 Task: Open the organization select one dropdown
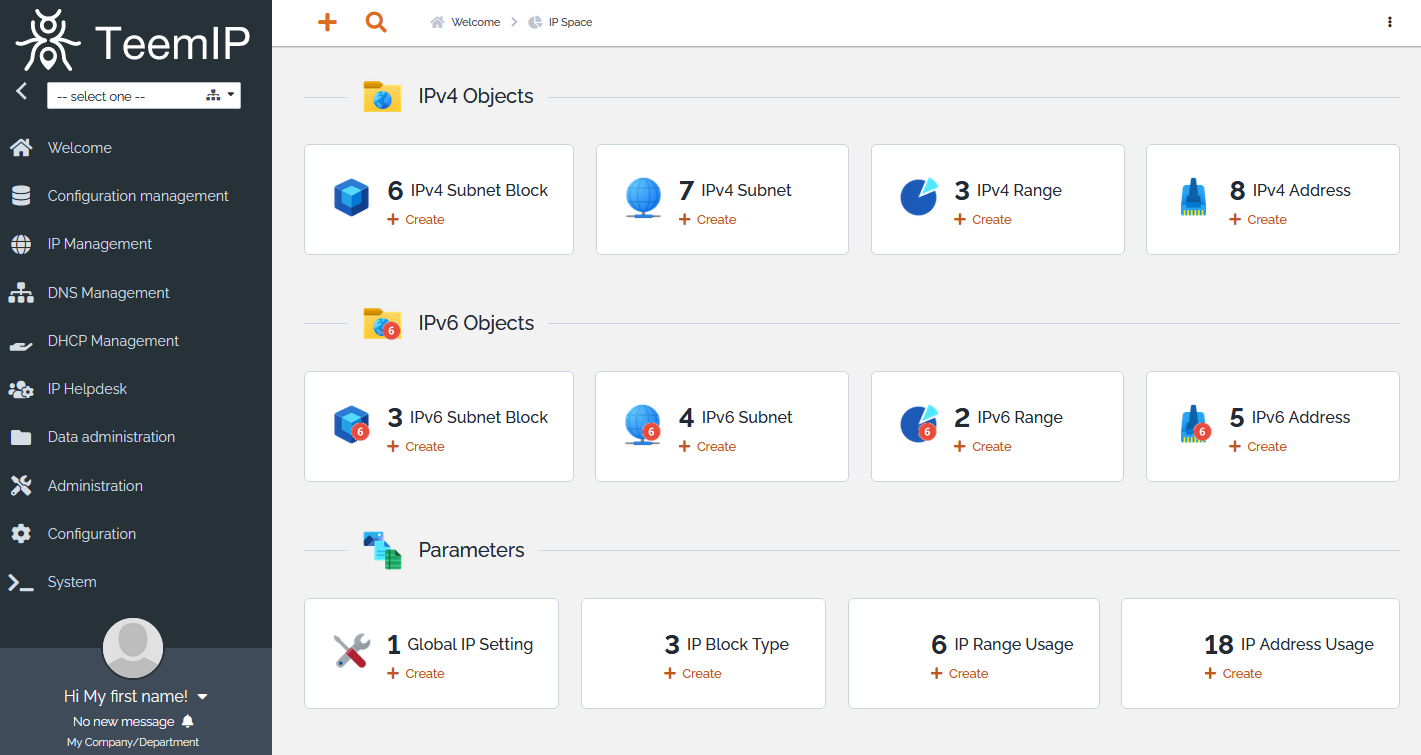click(143, 96)
